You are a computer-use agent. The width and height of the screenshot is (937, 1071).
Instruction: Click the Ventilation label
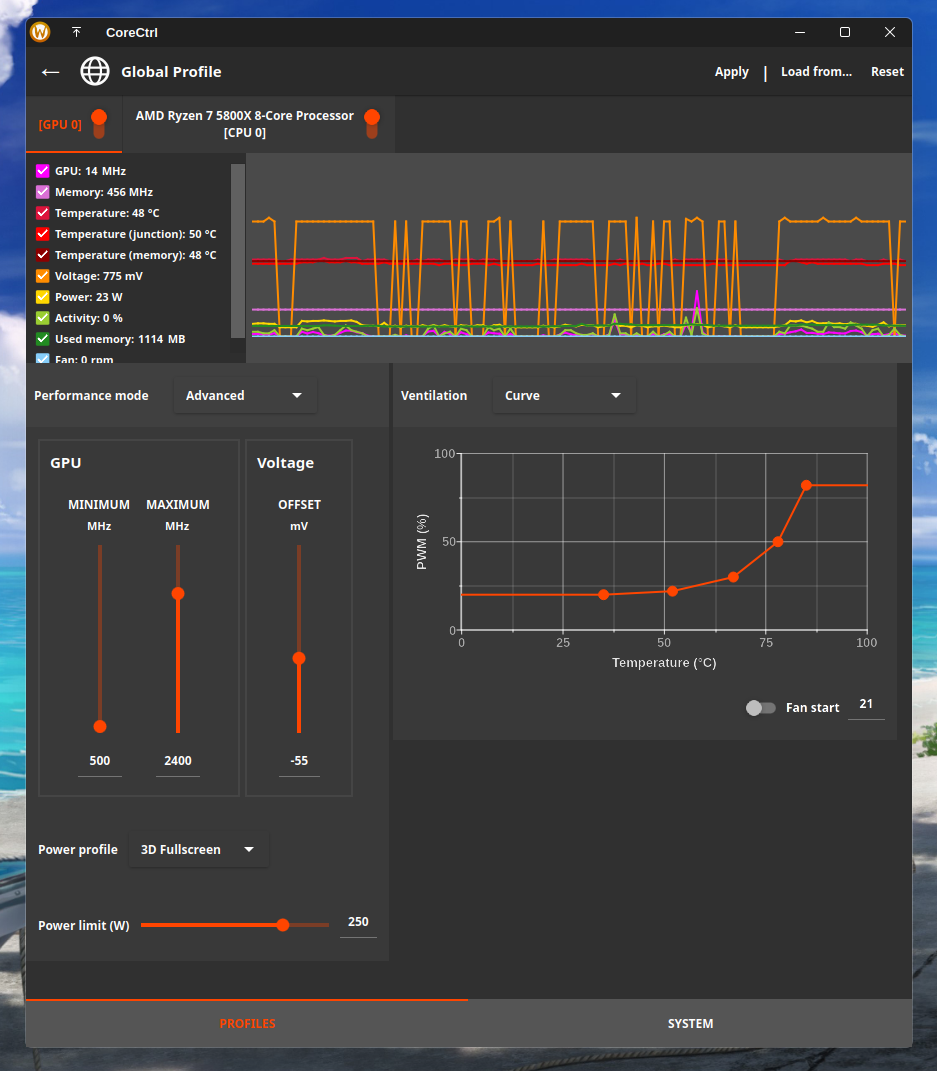tap(434, 395)
